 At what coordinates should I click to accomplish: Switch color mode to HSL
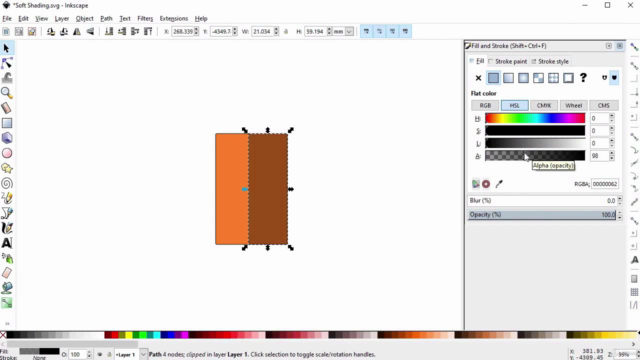tap(514, 105)
